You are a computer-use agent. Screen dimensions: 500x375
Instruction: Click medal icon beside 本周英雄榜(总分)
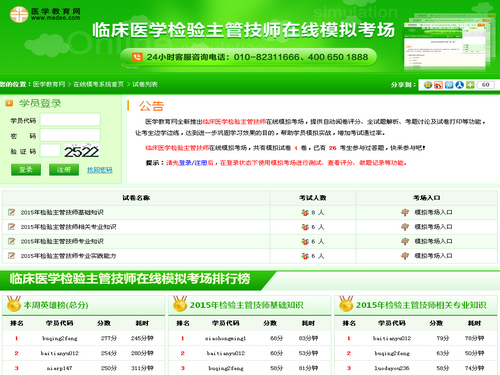tap(14, 304)
